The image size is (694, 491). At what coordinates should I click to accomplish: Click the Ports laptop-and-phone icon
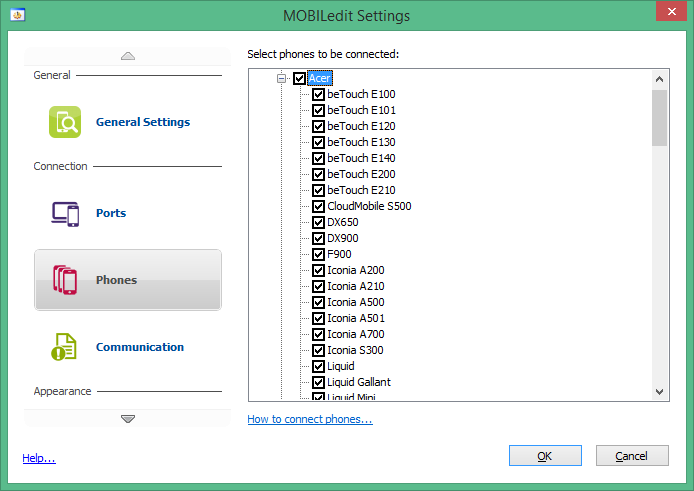tap(65, 214)
